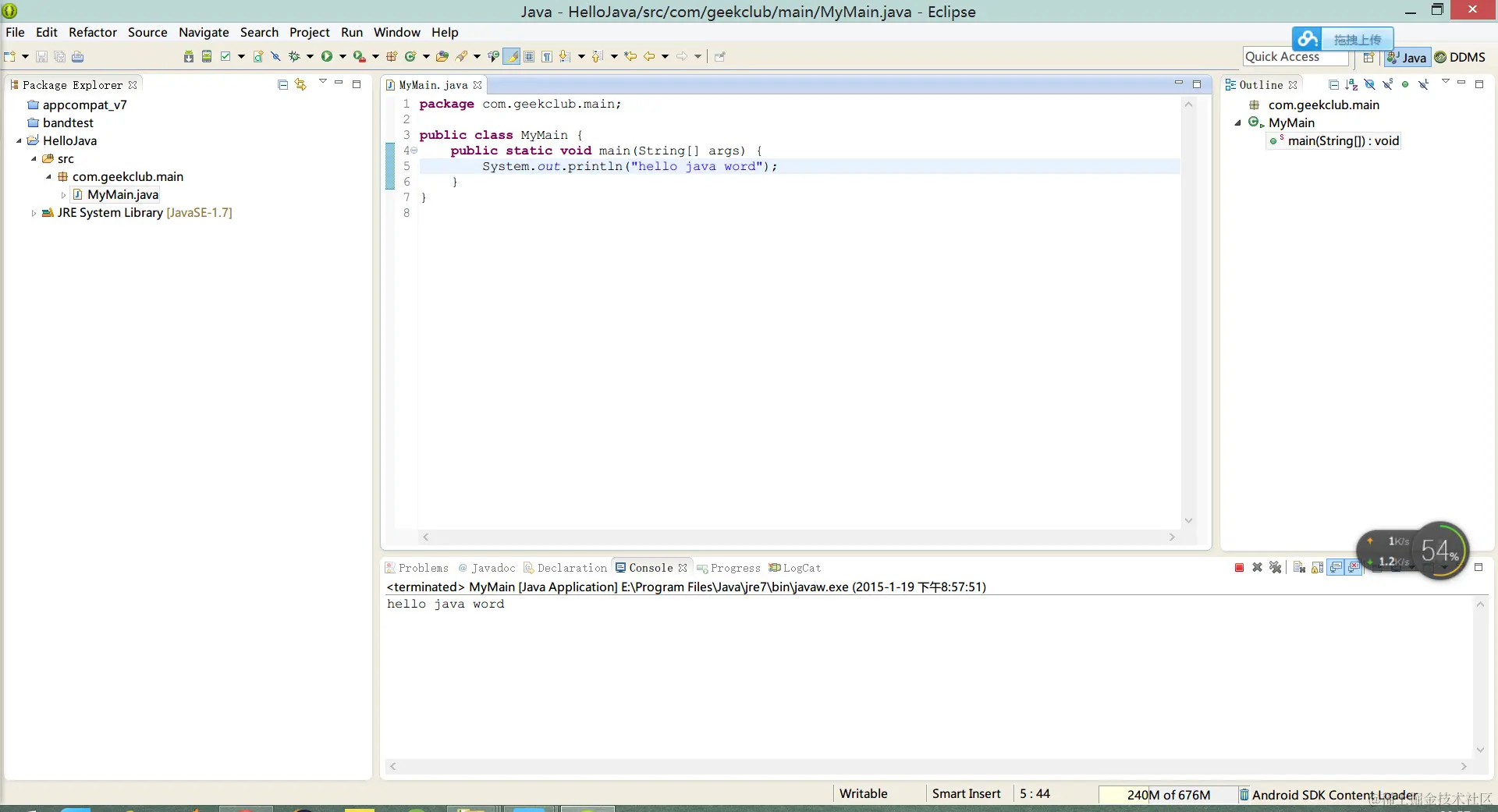
Task: Click the Open Type toolbar icon
Action: 442,56
